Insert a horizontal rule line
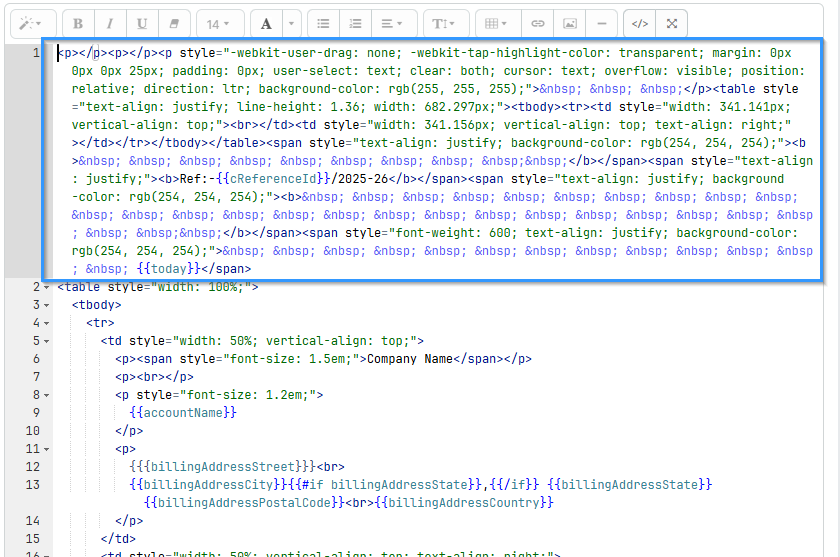 [601, 23]
